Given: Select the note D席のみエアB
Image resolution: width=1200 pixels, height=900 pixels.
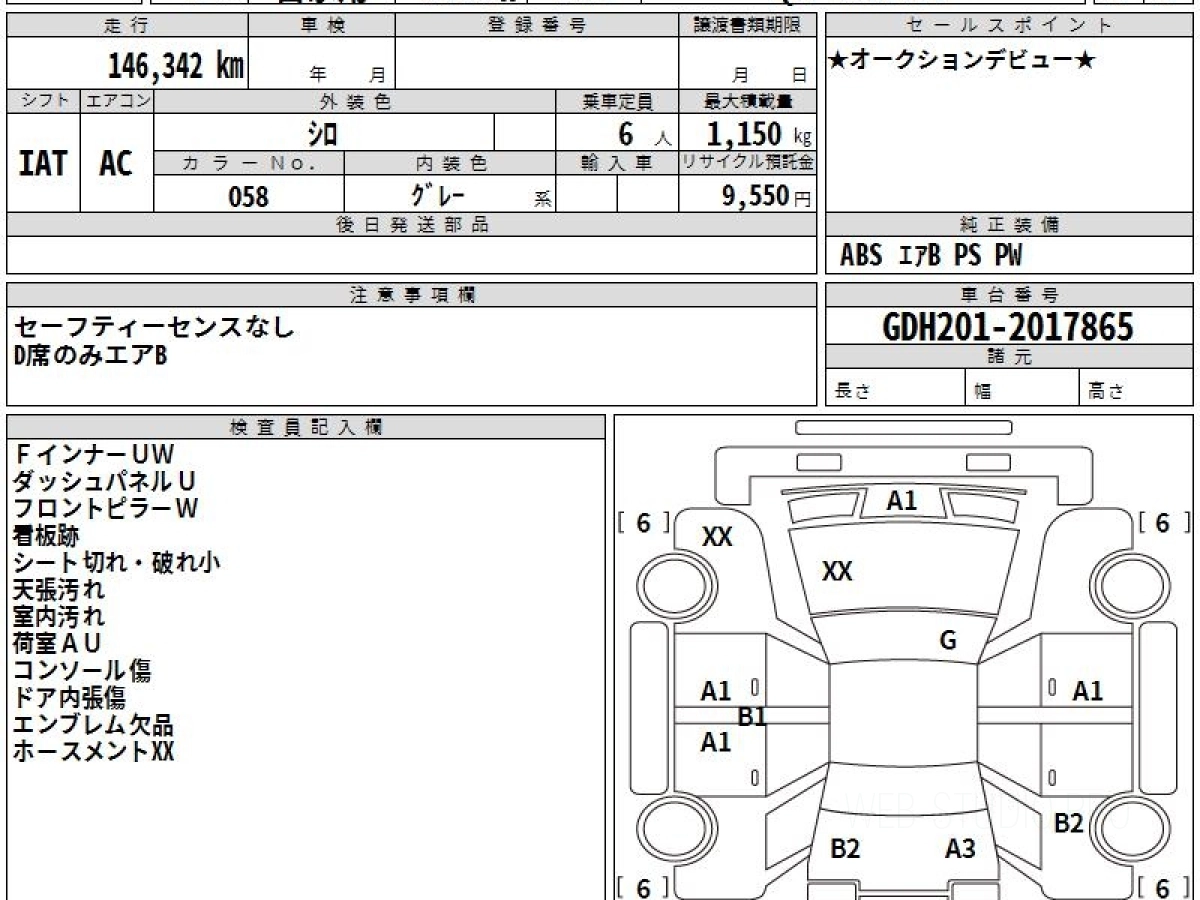Looking at the screenshot, I should click(90, 355).
